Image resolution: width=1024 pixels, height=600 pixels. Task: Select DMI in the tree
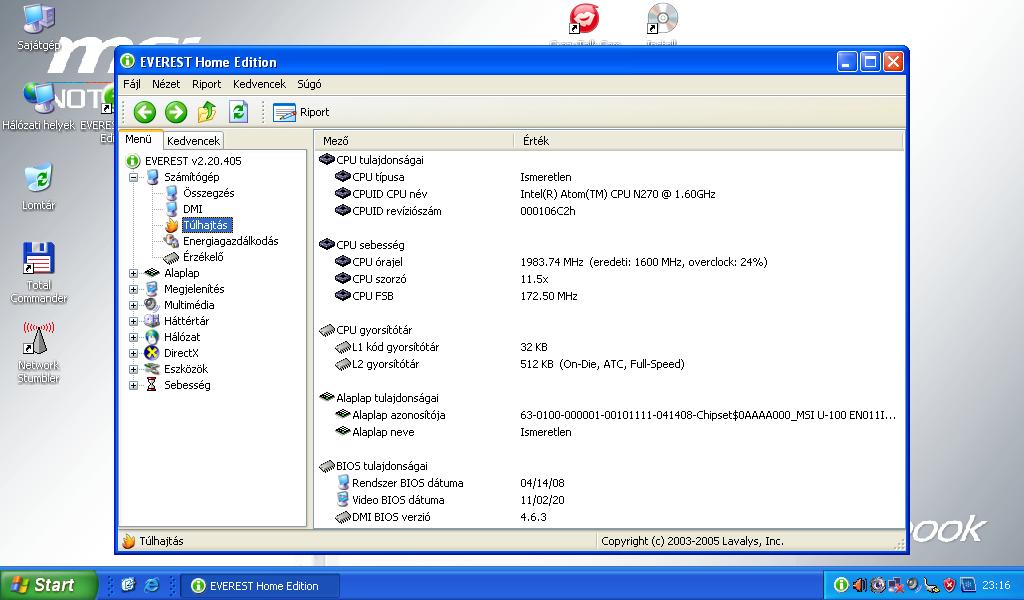click(193, 209)
